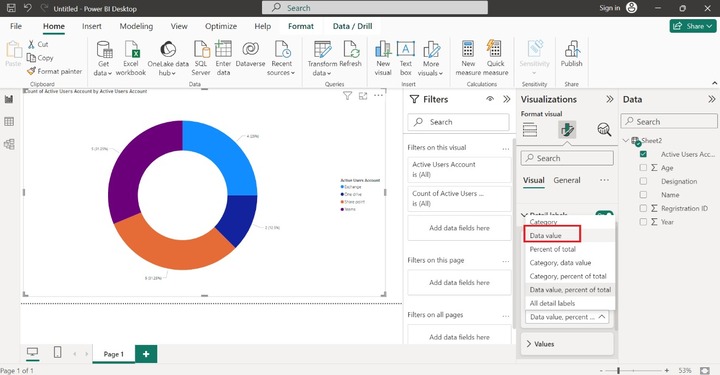Viewport: 720px width, 375px height.
Task: Click the Copy icon
Action: click(x=31, y=58)
